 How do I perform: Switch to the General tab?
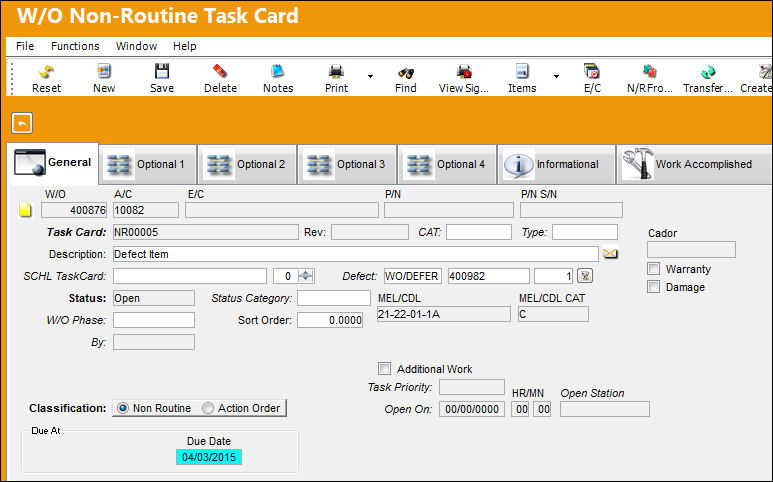53,163
